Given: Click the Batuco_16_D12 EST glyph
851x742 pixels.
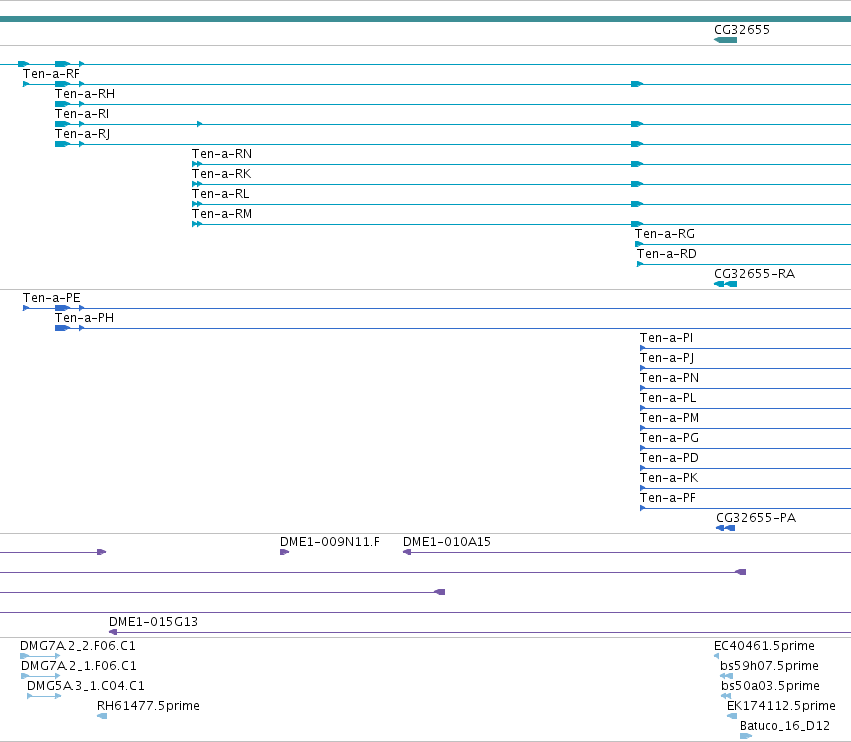Looking at the screenshot, I should pyautogui.click(x=746, y=736).
